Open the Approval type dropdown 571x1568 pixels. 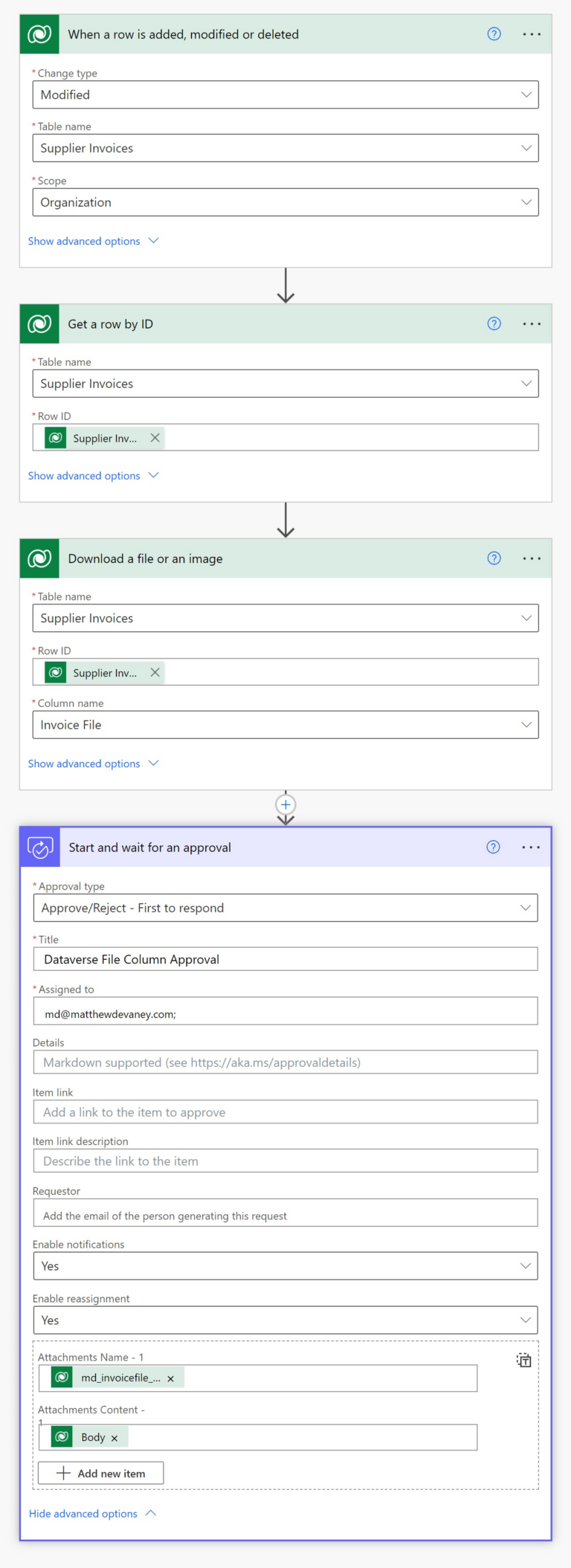tap(285, 908)
